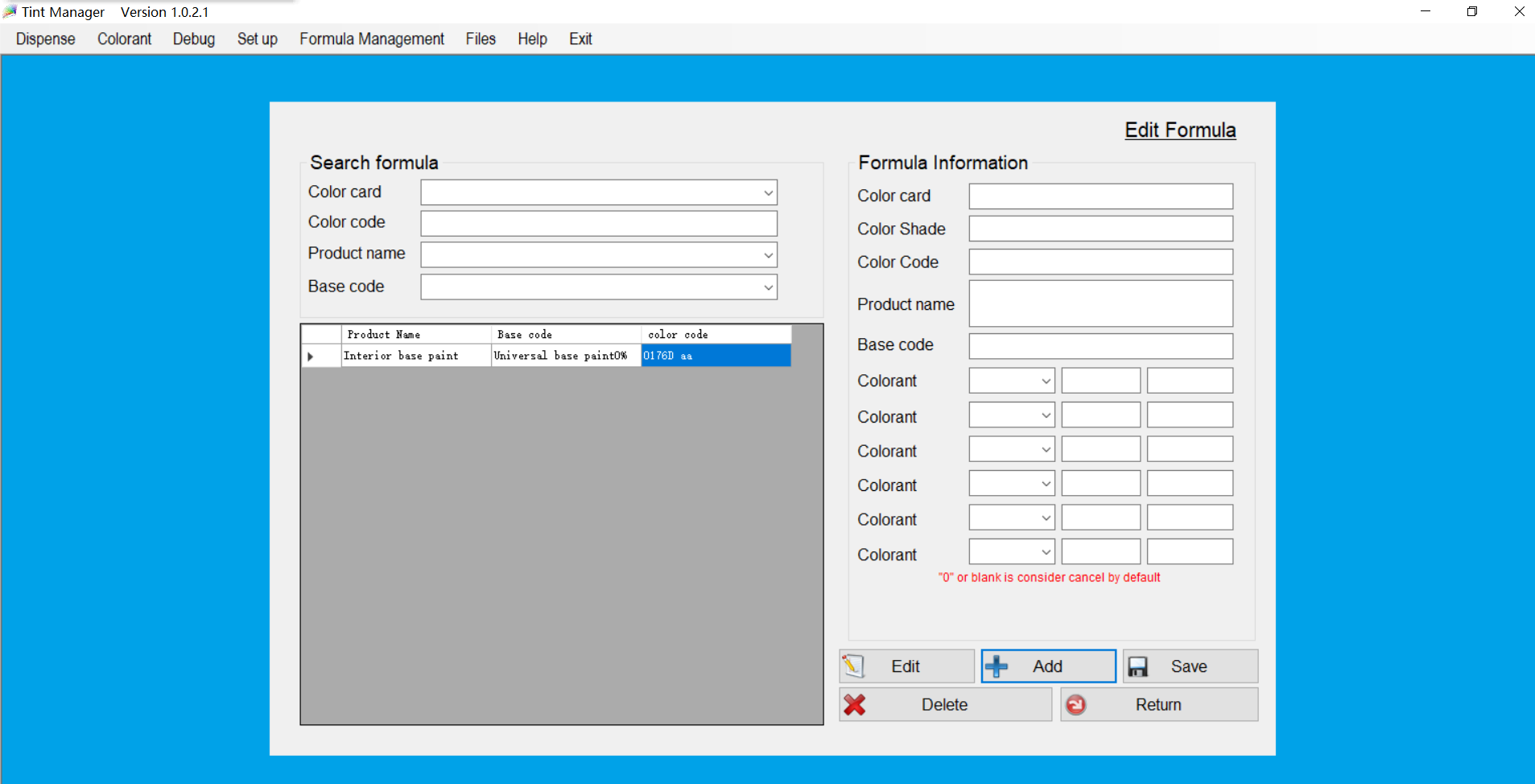Image resolution: width=1535 pixels, height=784 pixels.
Task: Open the third Colorant dropdown
Action: tap(1046, 449)
